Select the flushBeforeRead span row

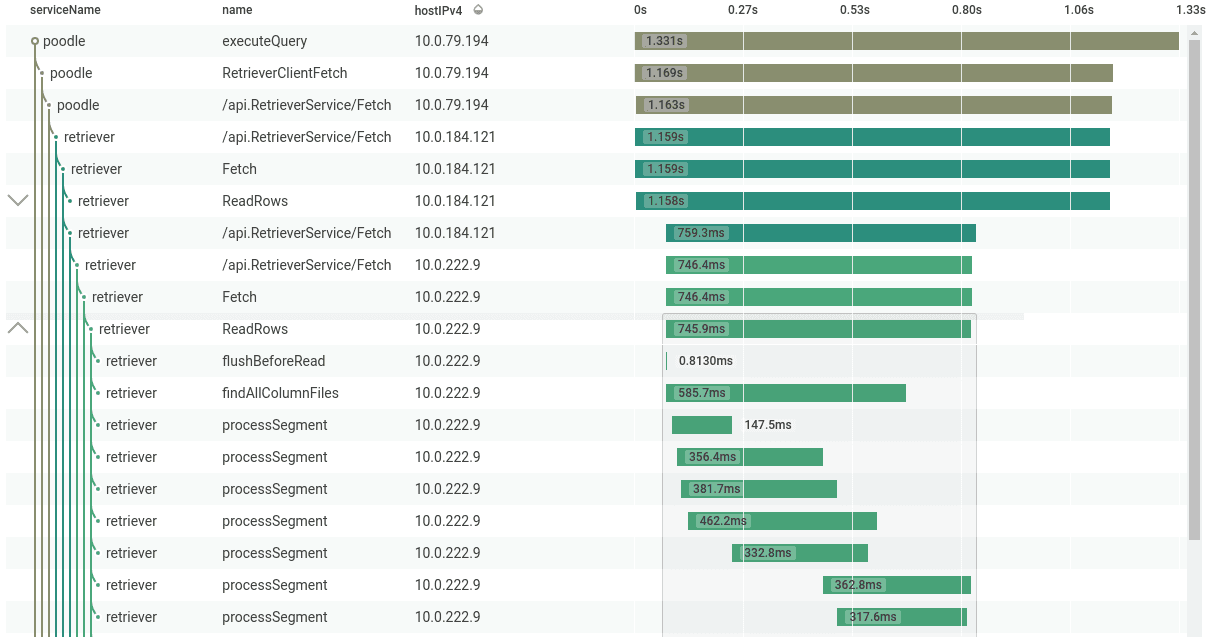273,361
